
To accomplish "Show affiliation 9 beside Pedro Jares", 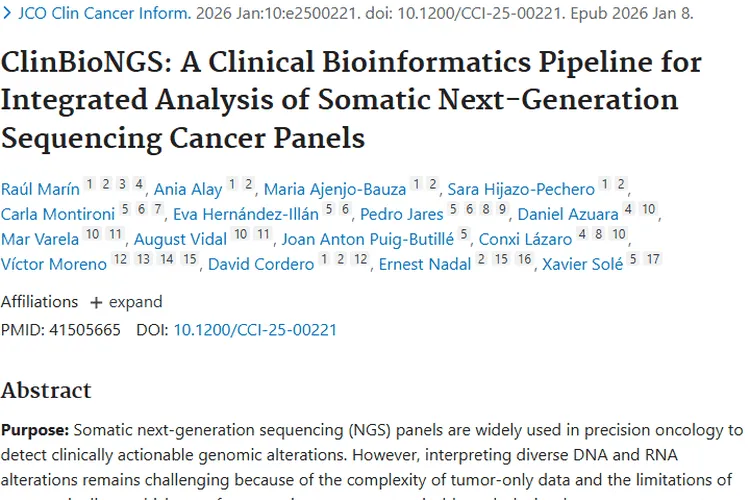I will pos(503,210).
